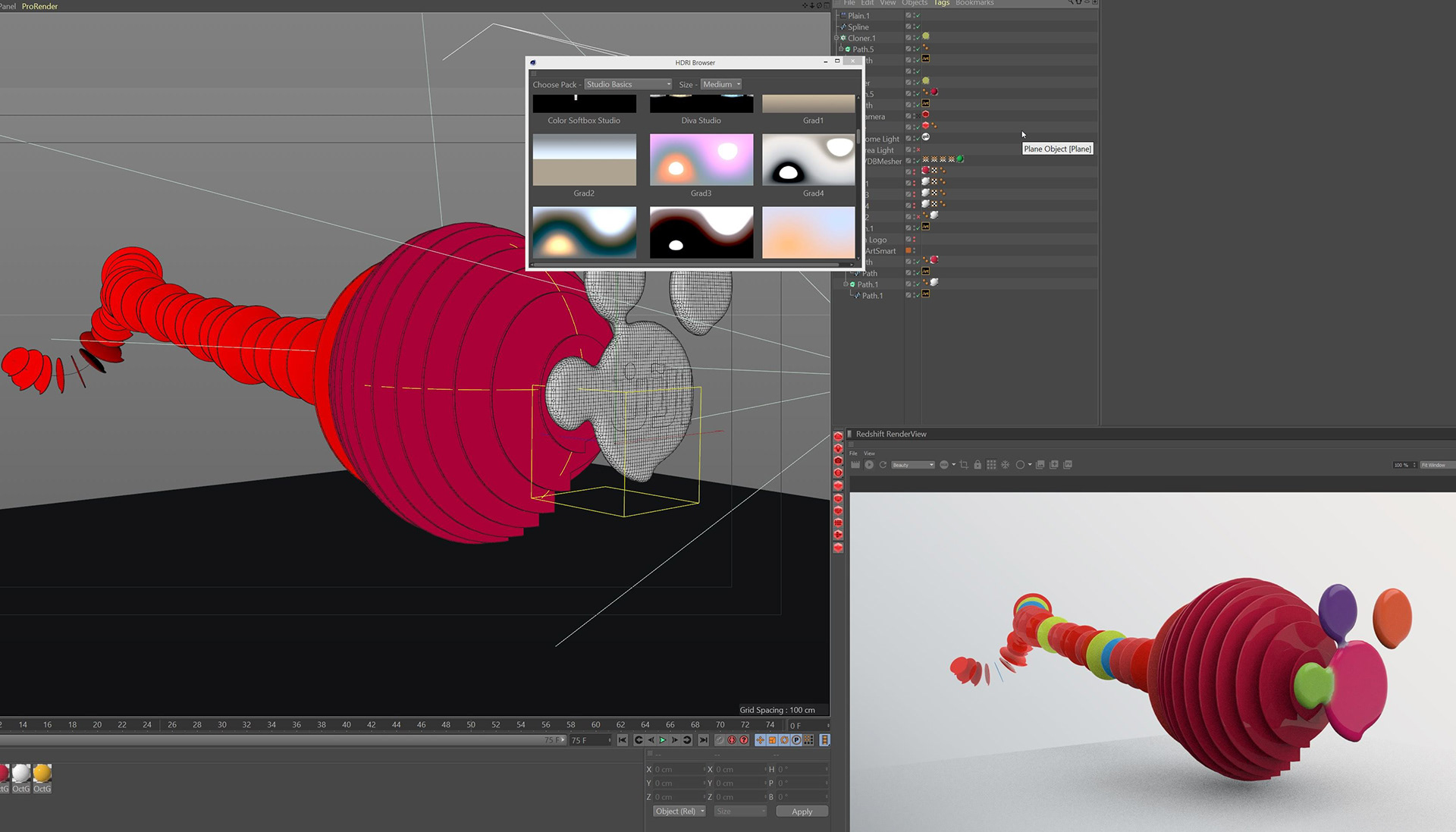The width and height of the screenshot is (1456, 832).
Task: Open the Size Medium dropdown
Action: click(x=720, y=84)
